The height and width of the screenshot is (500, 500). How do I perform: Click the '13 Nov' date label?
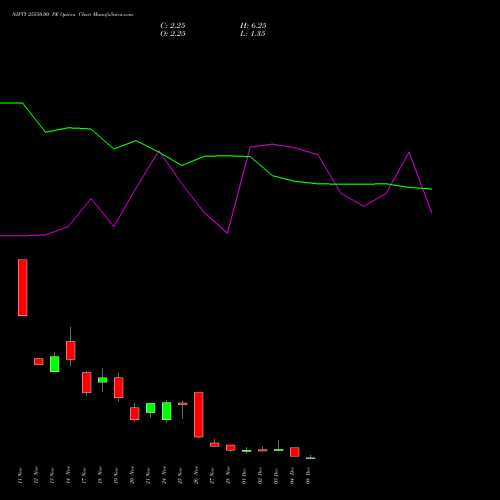tap(52, 476)
